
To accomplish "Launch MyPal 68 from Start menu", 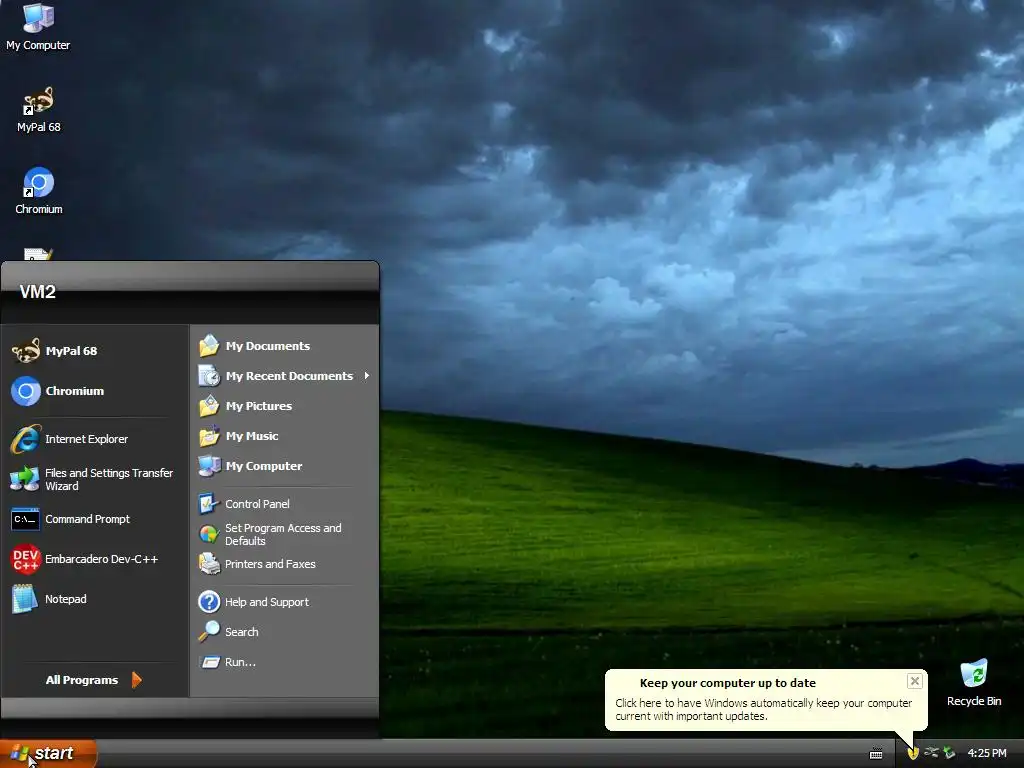I will (95, 351).
